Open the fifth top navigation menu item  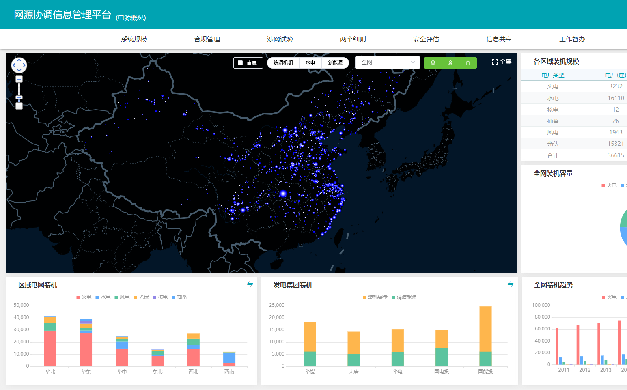pos(426,39)
